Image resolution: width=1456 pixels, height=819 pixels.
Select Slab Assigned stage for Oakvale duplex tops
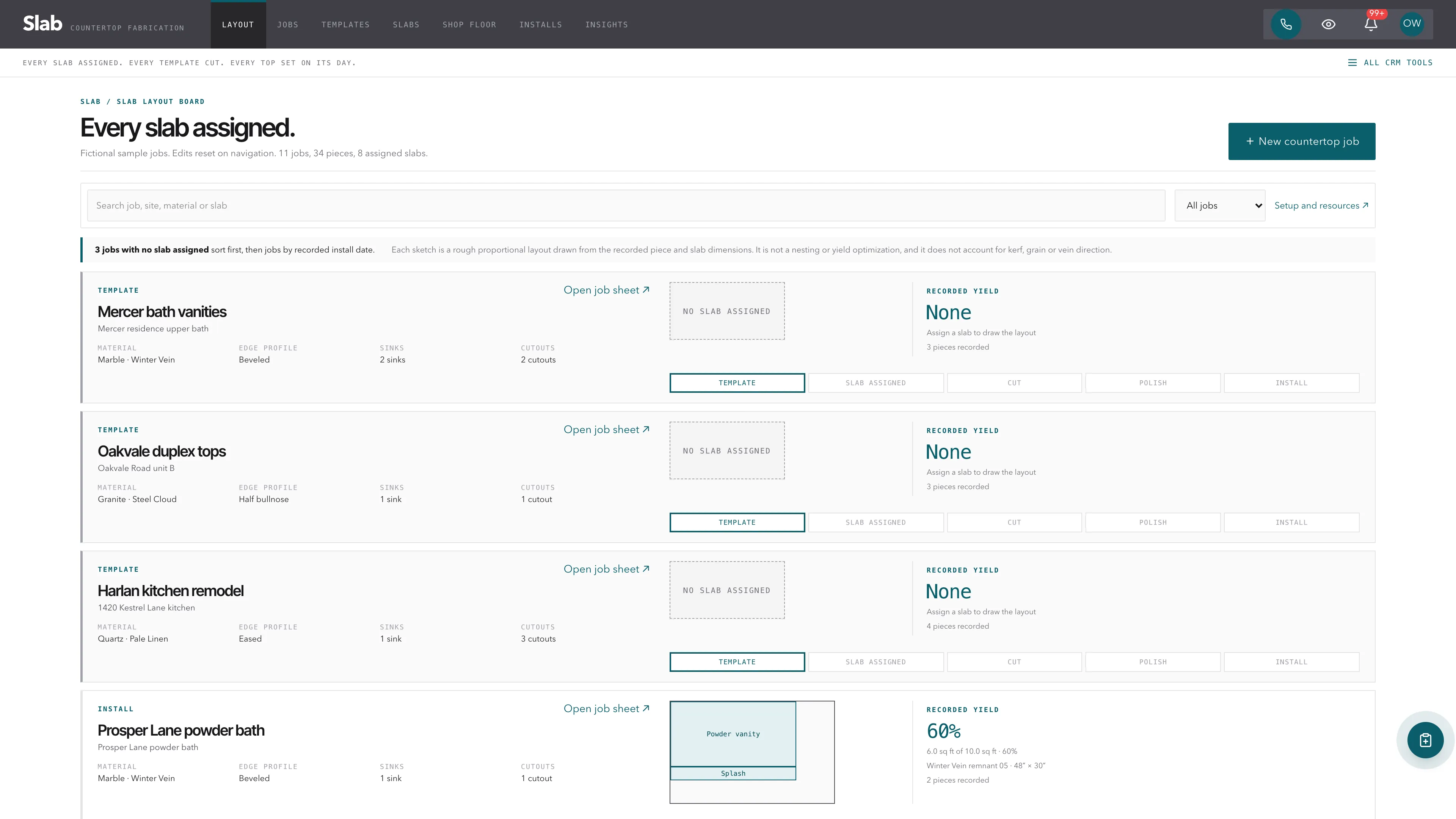pos(875,522)
